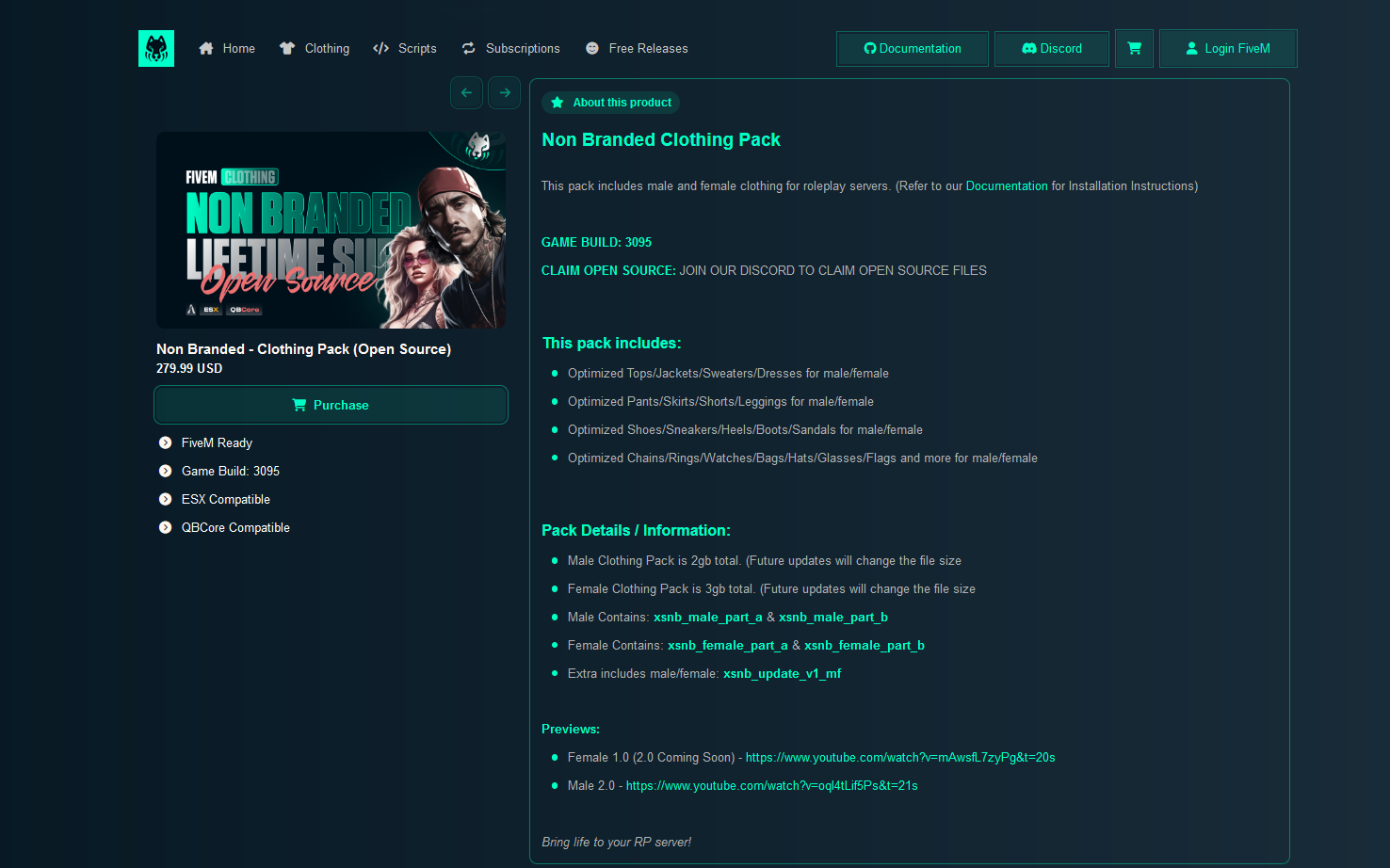
Task: Click the chevron icon beside Game Build: 3095
Action: point(166,471)
